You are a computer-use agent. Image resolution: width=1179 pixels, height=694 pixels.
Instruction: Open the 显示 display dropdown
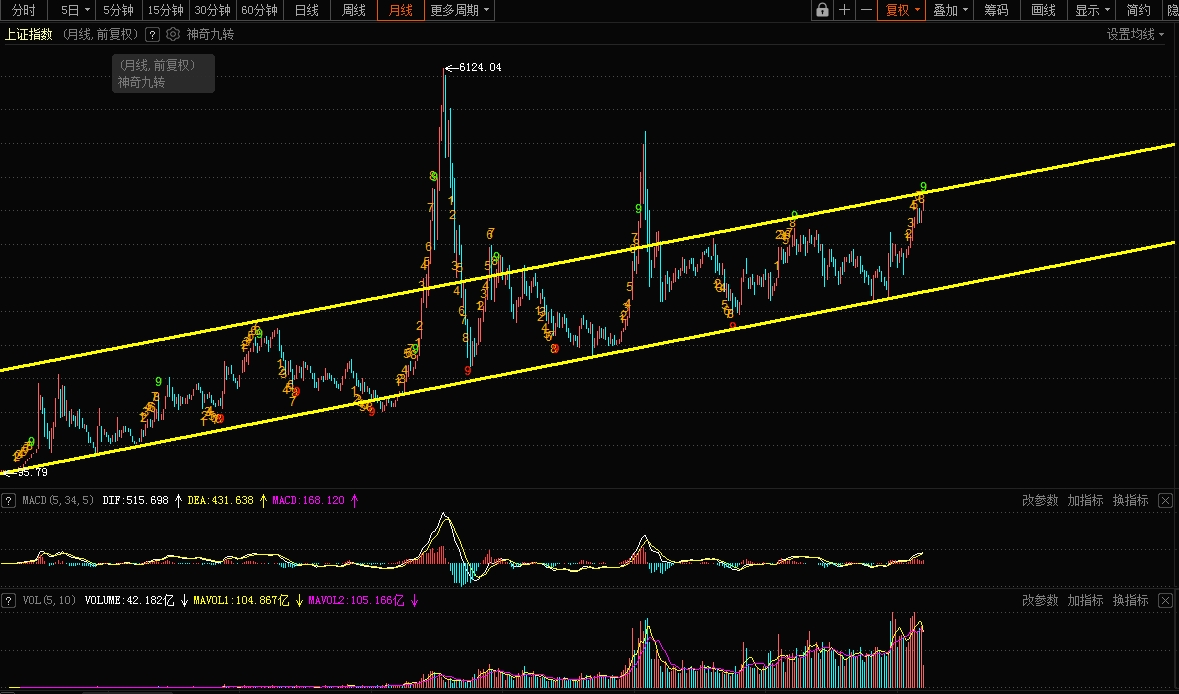[x=1092, y=10]
